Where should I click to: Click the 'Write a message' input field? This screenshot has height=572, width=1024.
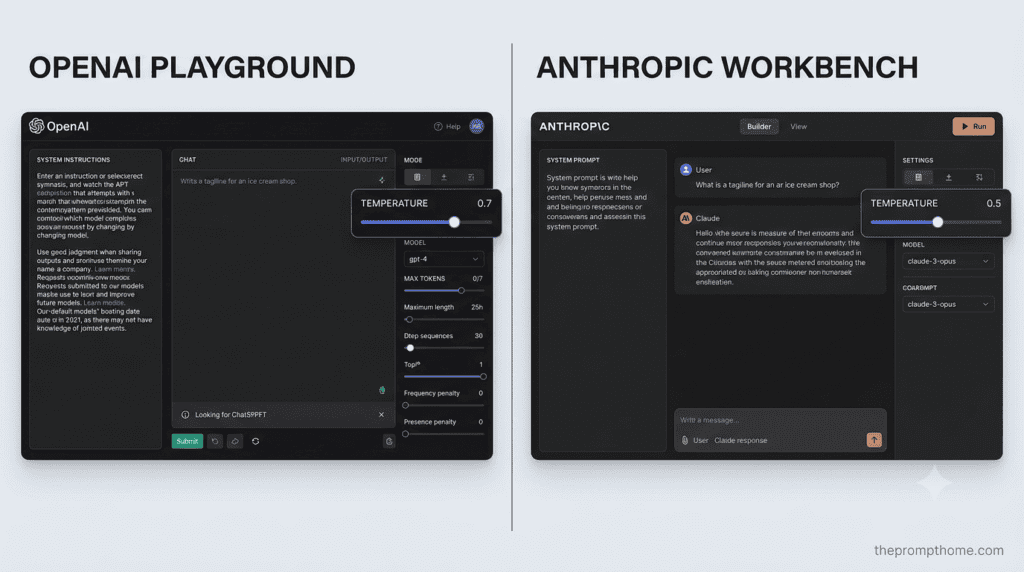[780, 420]
